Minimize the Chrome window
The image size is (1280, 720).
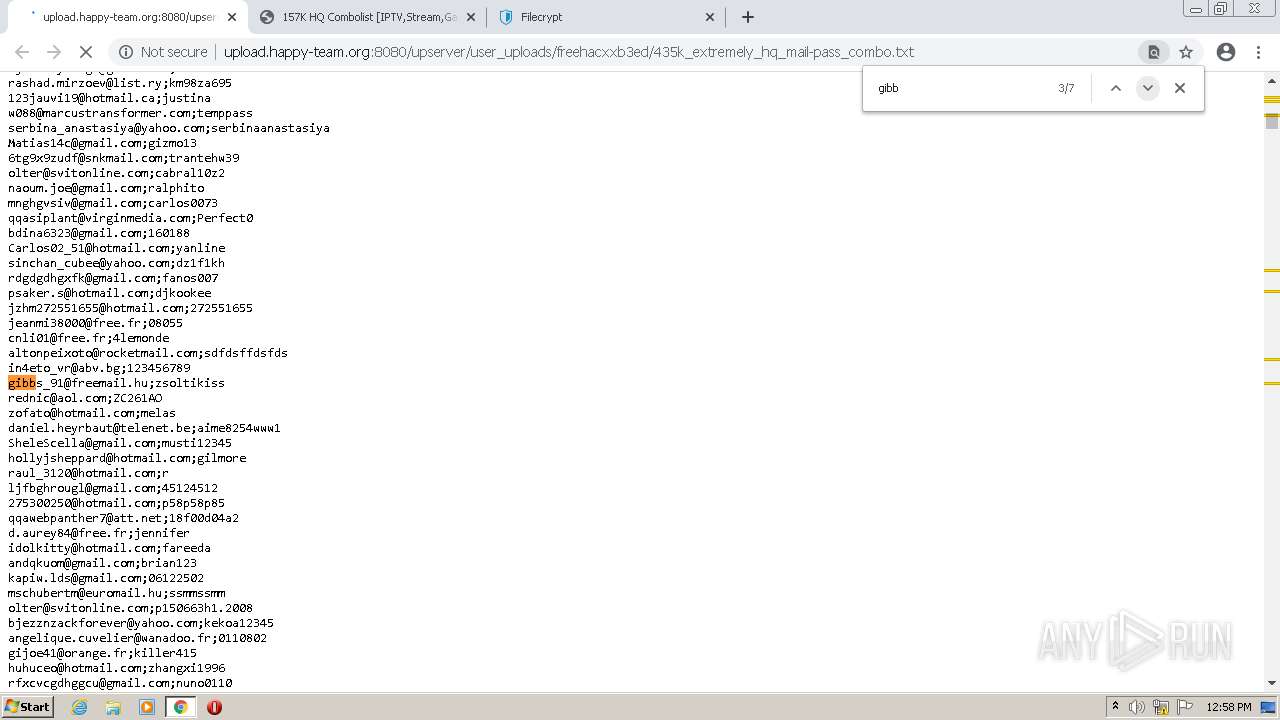pyautogui.click(x=1195, y=9)
